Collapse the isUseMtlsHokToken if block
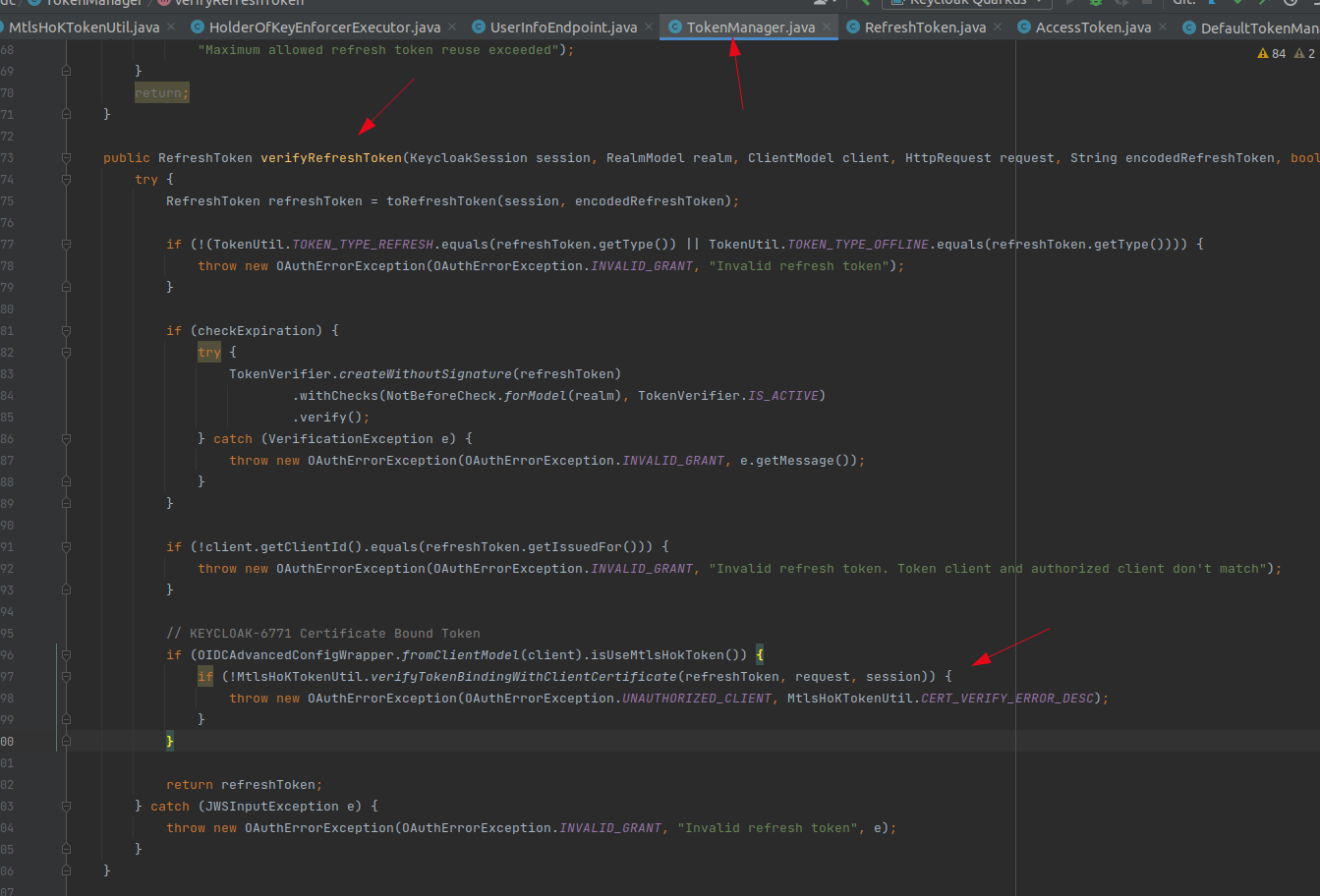Image resolution: width=1320 pixels, height=896 pixels. [x=66, y=654]
